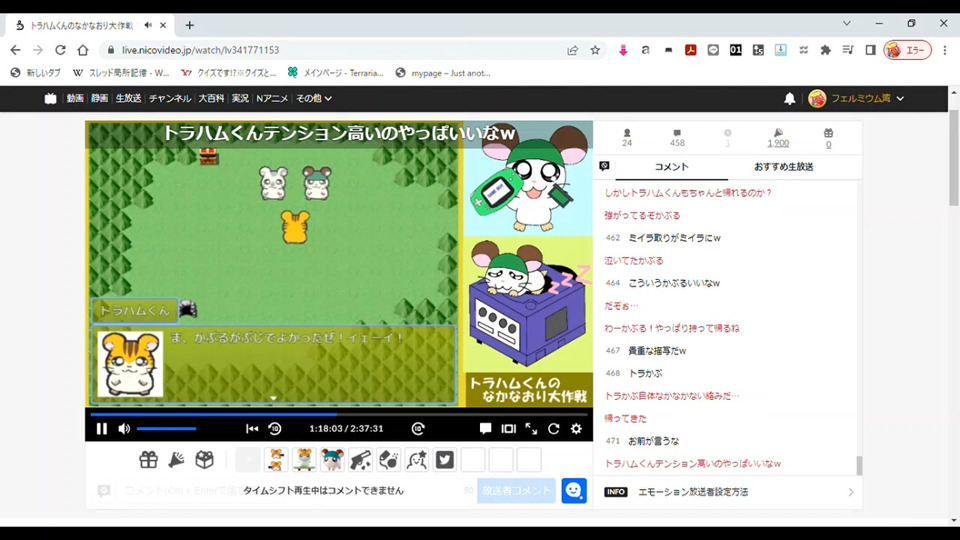This screenshot has width=960, height=540.
Task: Click the party popper icon
Action: point(177,460)
